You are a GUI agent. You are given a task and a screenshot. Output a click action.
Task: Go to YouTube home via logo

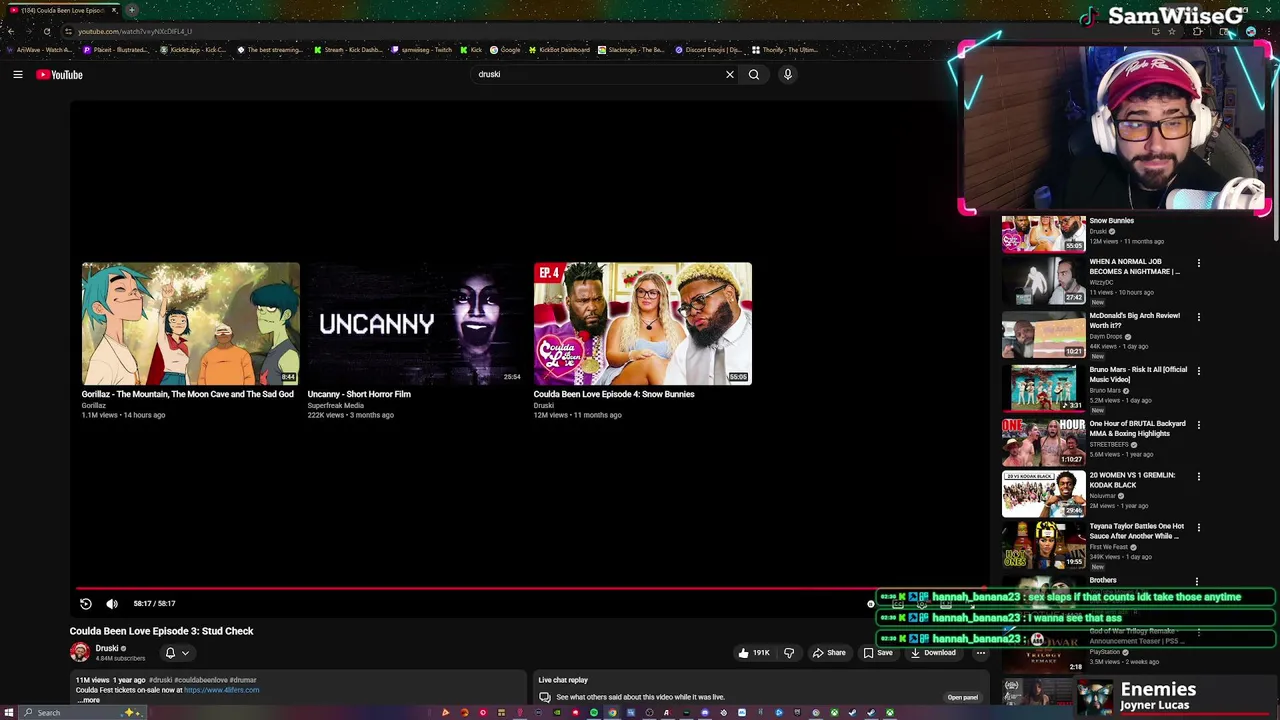59,74
